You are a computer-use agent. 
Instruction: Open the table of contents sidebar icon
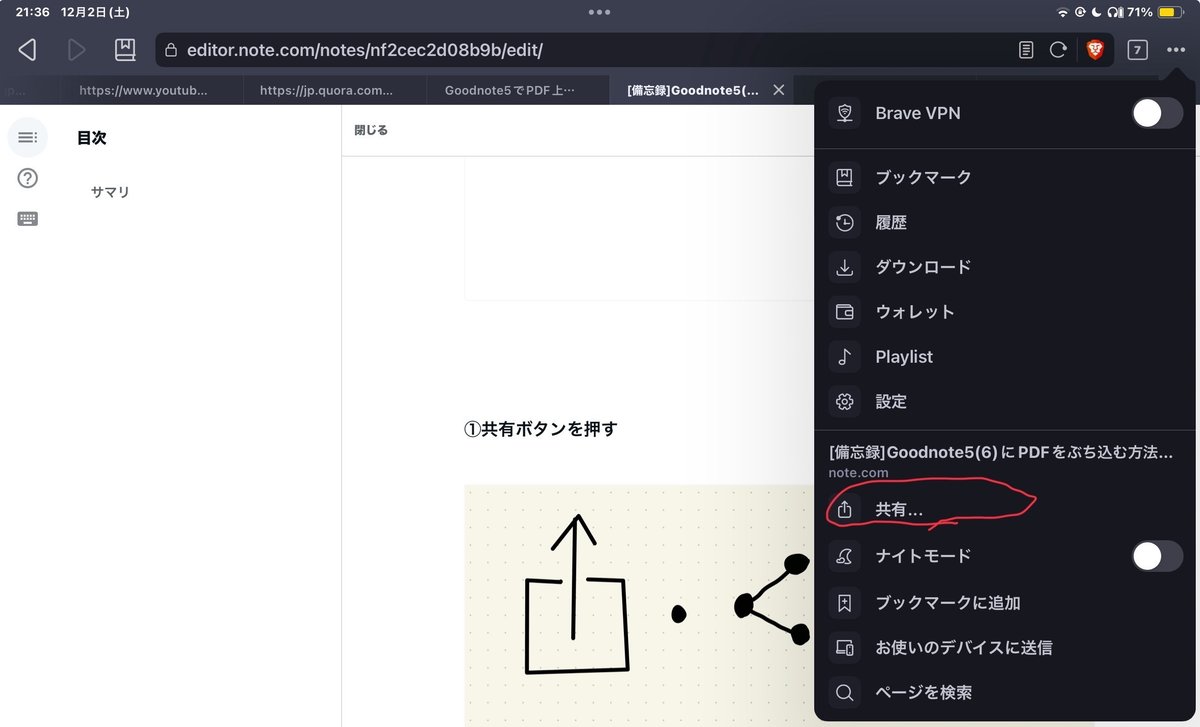pos(27,137)
